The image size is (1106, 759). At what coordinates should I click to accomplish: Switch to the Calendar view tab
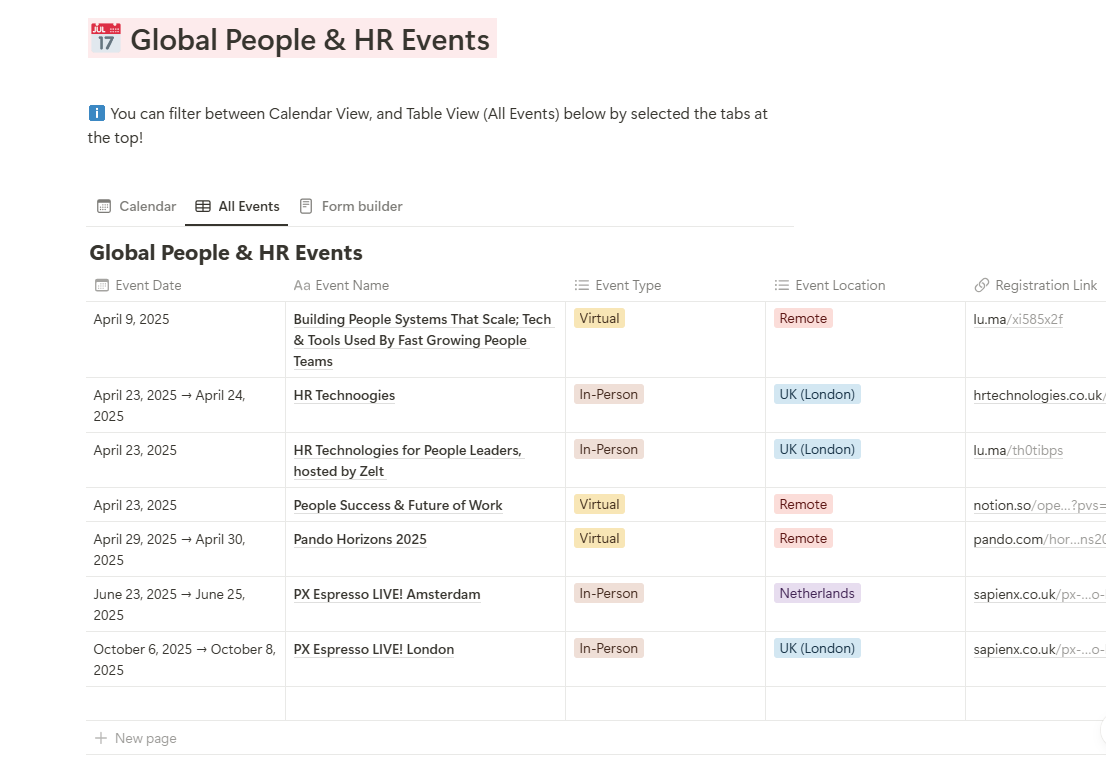pos(136,206)
